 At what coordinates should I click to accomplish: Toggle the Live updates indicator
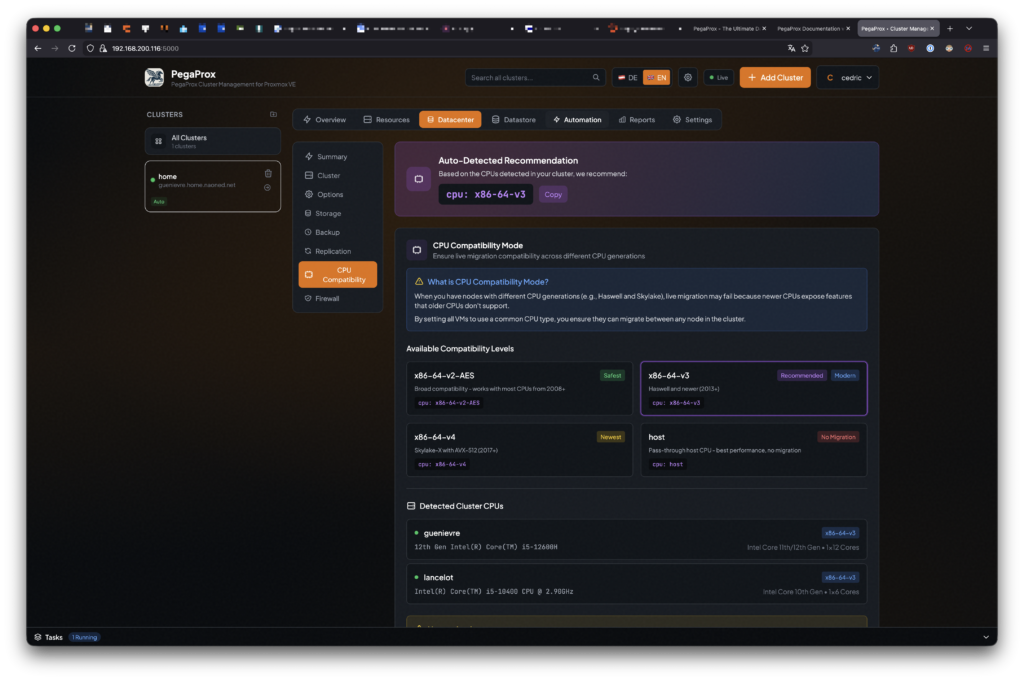point(718,77)
